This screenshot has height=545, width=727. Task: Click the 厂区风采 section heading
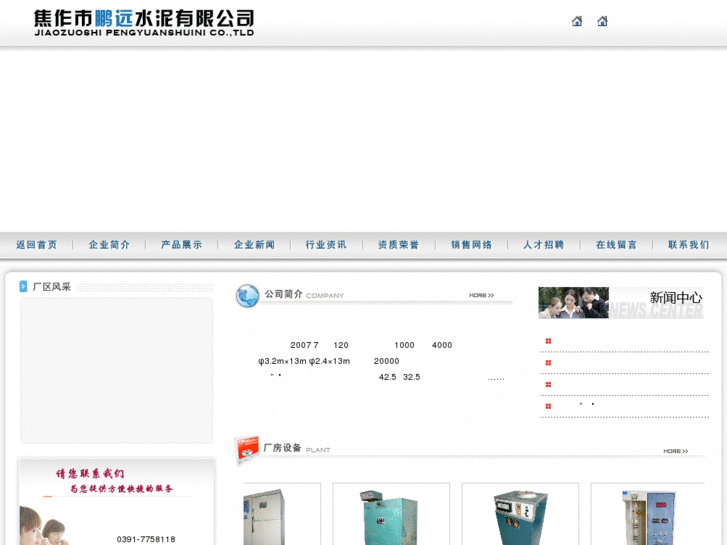pos(52,287)
